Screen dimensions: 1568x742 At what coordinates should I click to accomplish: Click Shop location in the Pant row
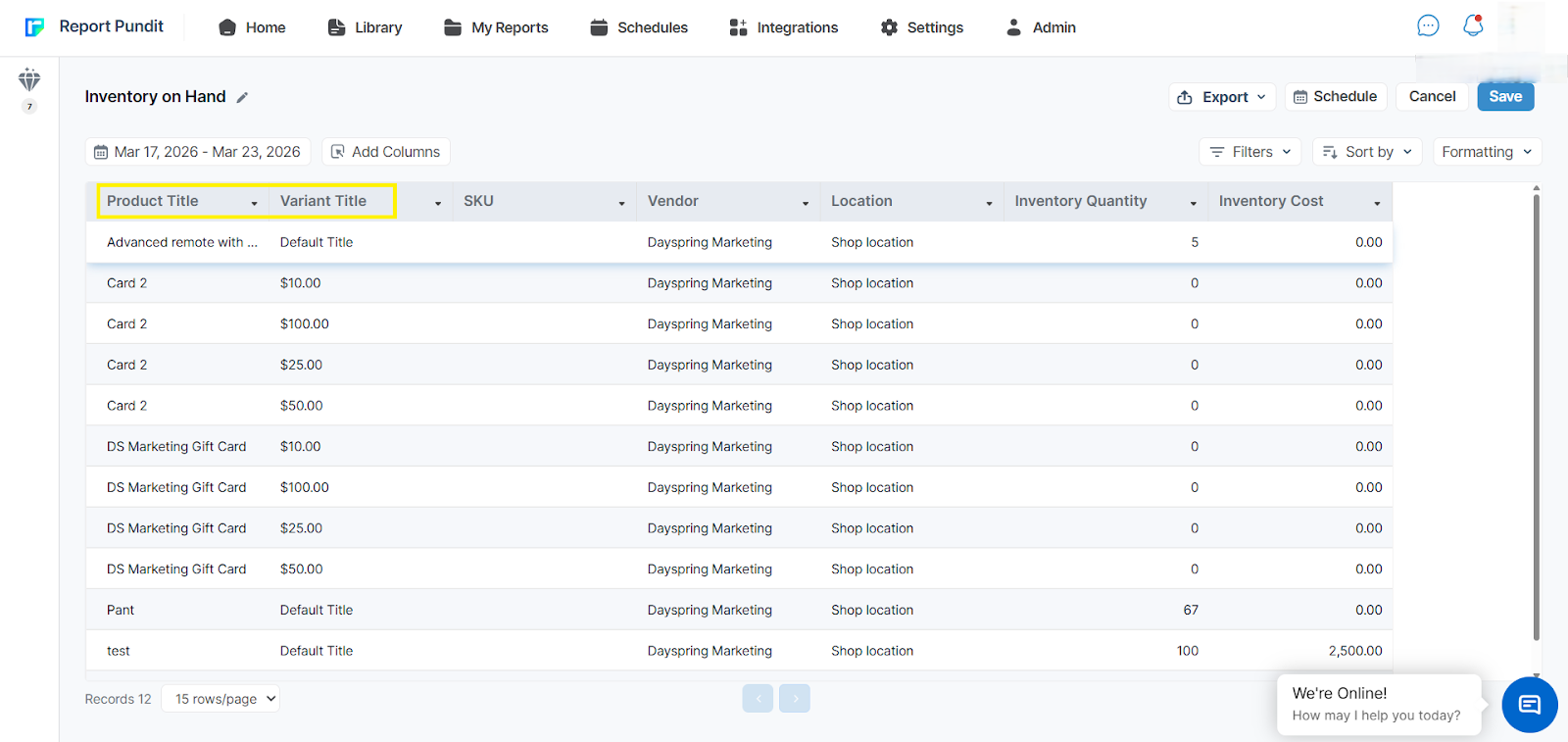coord(872,610)
